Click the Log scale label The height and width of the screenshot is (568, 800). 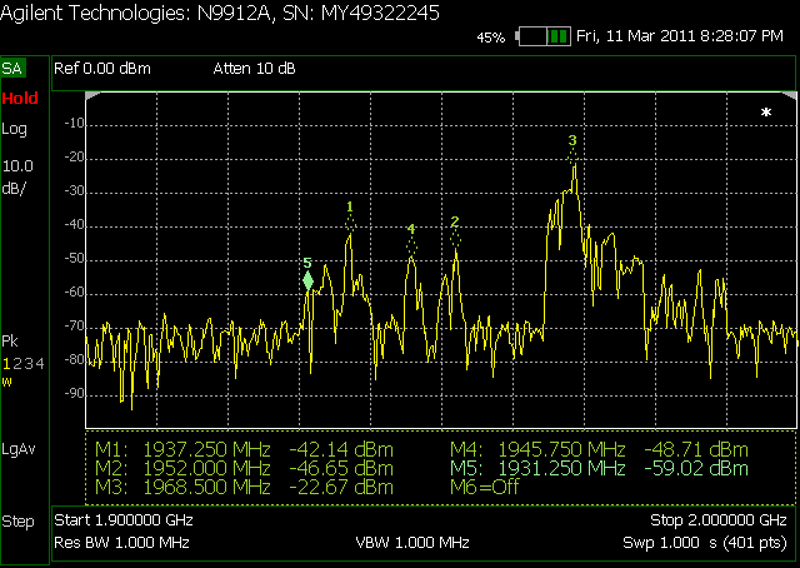14,129
